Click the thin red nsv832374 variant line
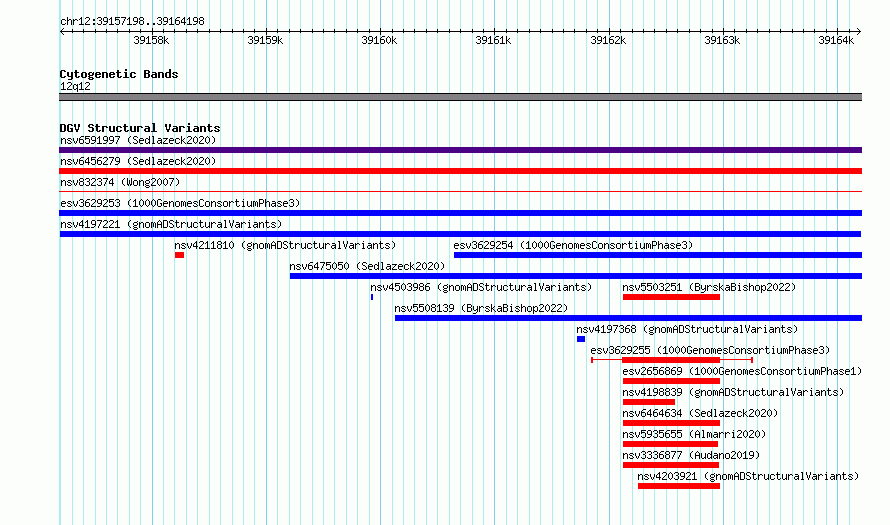The image size is (890, 525). (x=460, y=192)
